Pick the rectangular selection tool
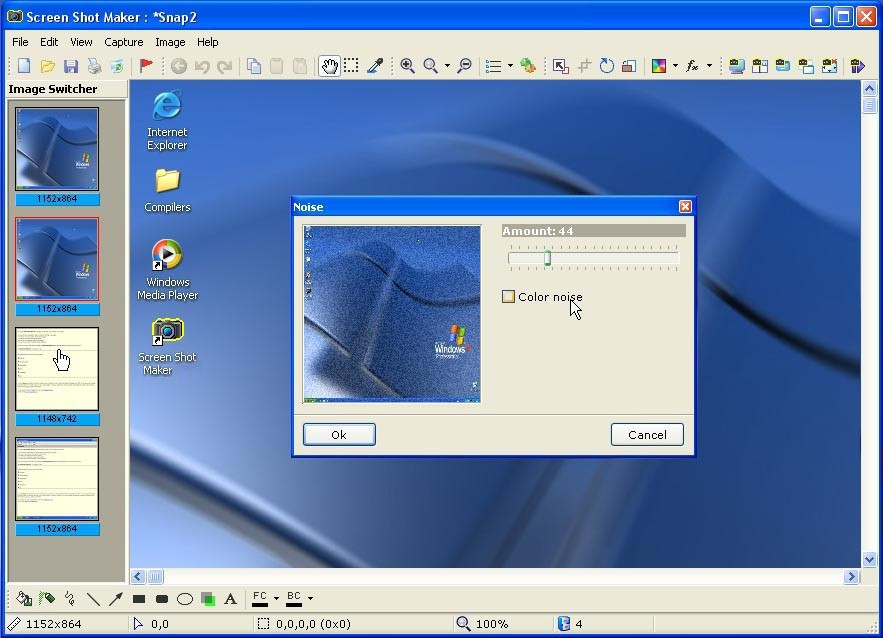The height and width of the screenshot is (638, 883). 351,66
